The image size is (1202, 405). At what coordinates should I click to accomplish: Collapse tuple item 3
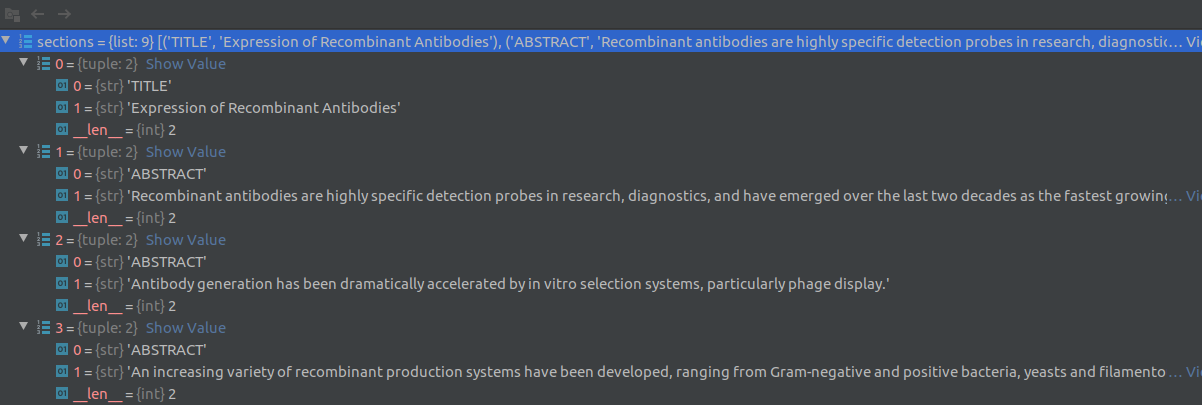click(x=25, y=328)
